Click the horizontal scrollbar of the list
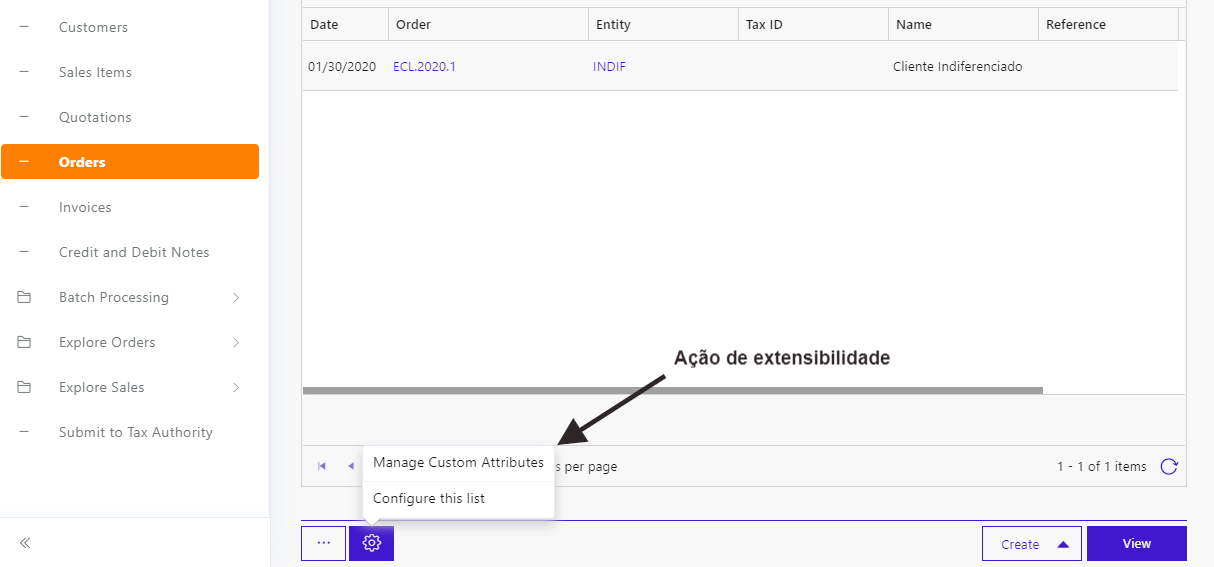Screen dimensions: 1214x567 pyautogui.click(x=672, y=390)
